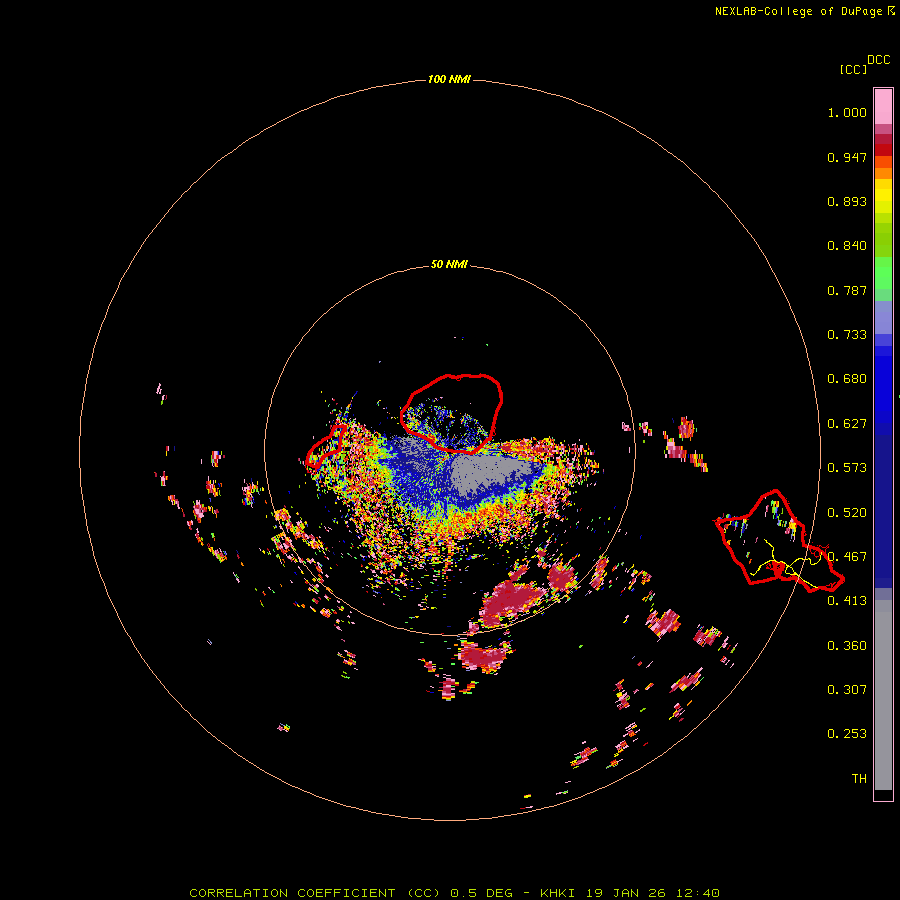Select the 0.627 scale value
The image size is (900, 900).
point(847,424)
